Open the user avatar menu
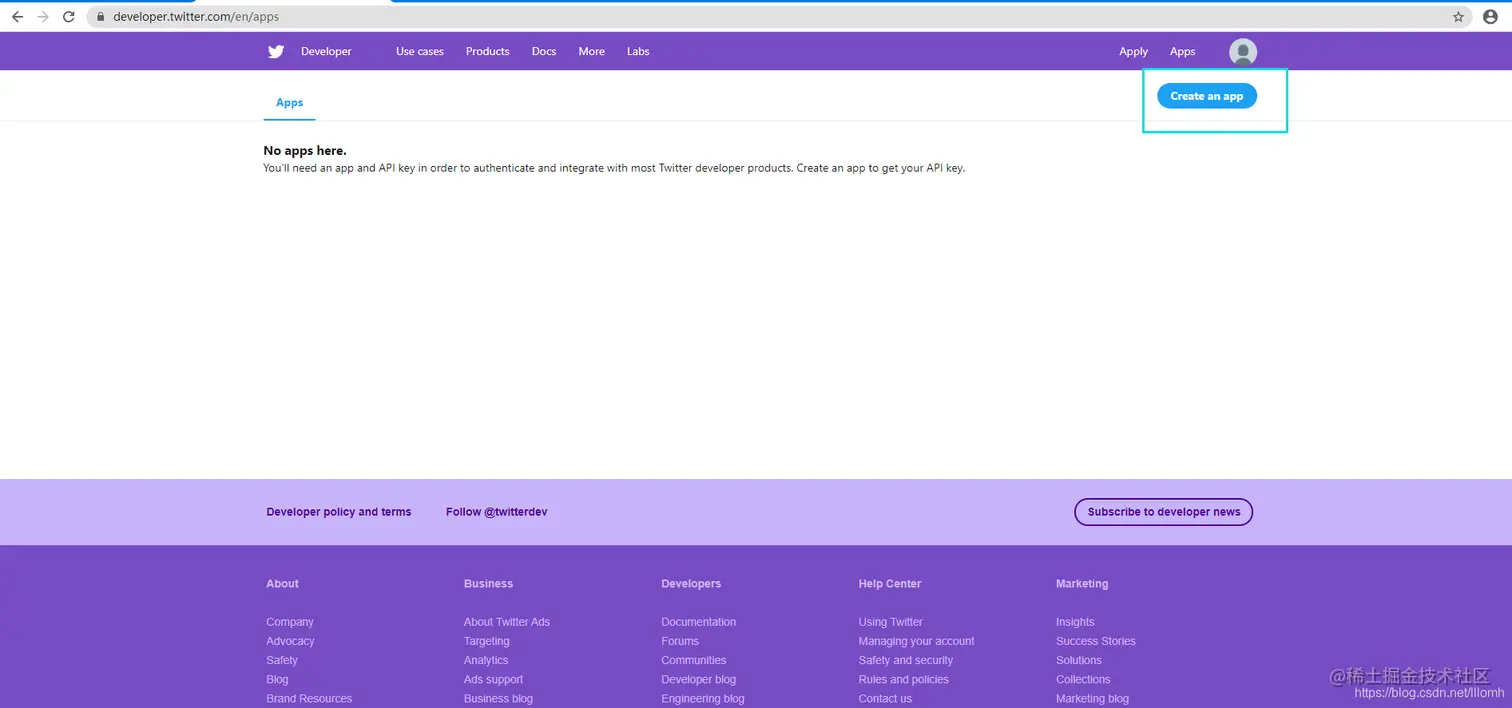Viewport: 1512px width, 708px height. coord(1243,52)
